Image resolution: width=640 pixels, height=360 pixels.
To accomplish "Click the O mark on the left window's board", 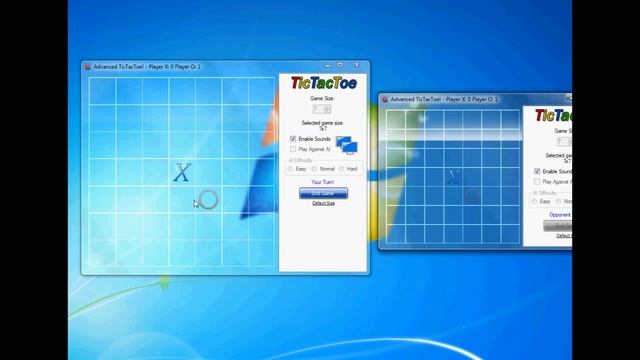I will pos(209,200).
